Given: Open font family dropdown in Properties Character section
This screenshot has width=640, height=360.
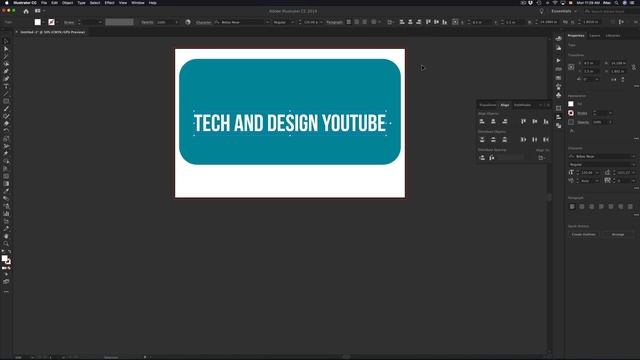Looking at the screenshot, I should 602,156.
